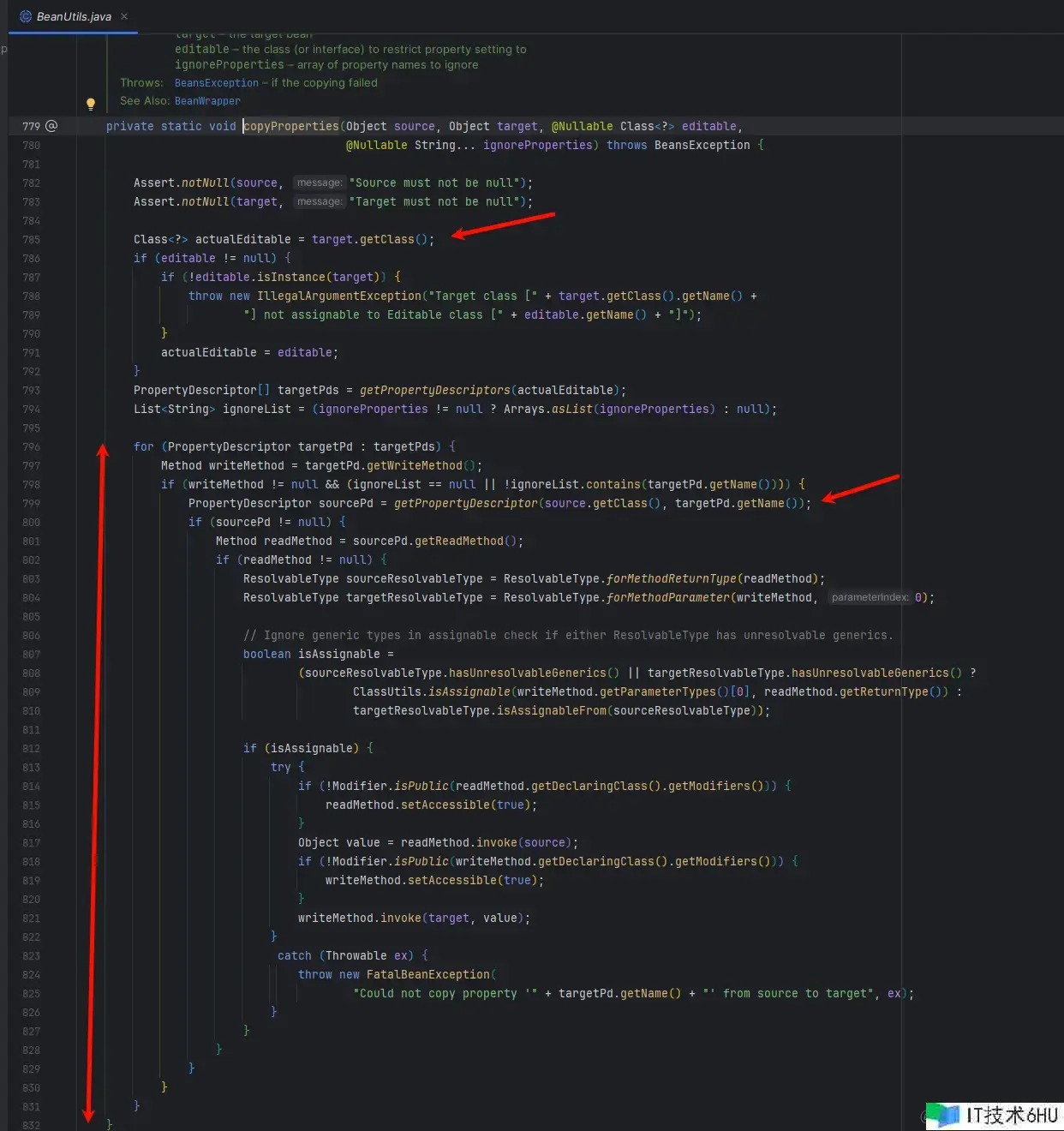1064x1131 pixels.
Task: Click the closing brace on line 832
Action: pos(109,1124)
